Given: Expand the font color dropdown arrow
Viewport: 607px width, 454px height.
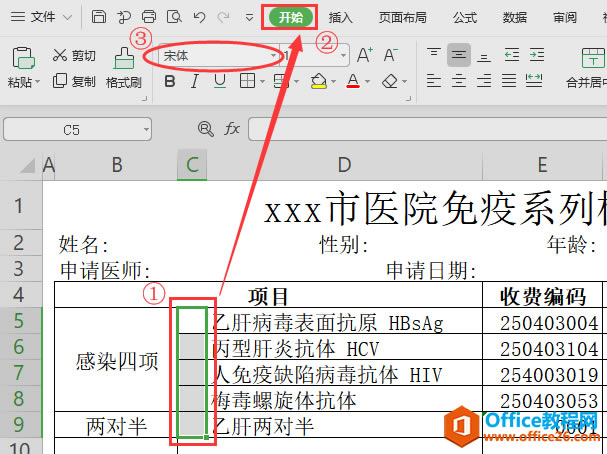Looking at the screenshot, I should (367, 82).
